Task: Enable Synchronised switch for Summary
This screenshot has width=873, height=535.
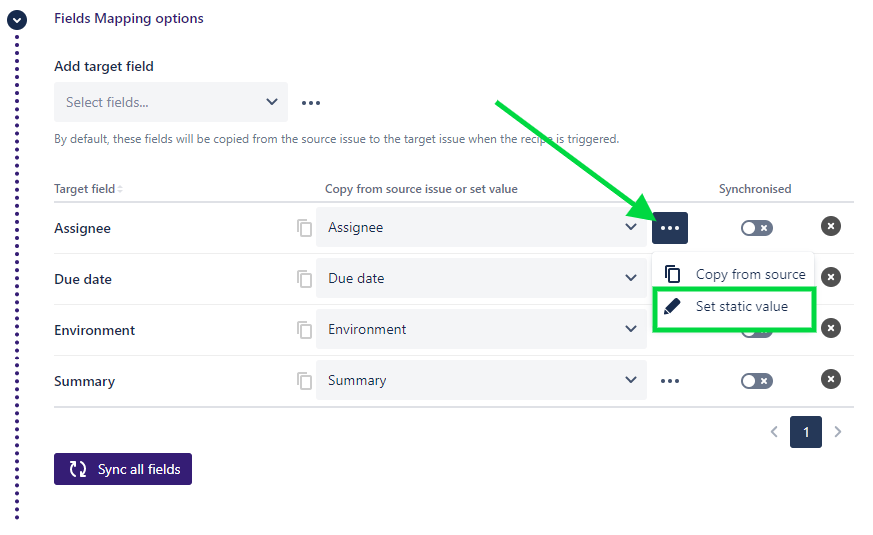Action: pyautogui.click(x=756, y=381)
